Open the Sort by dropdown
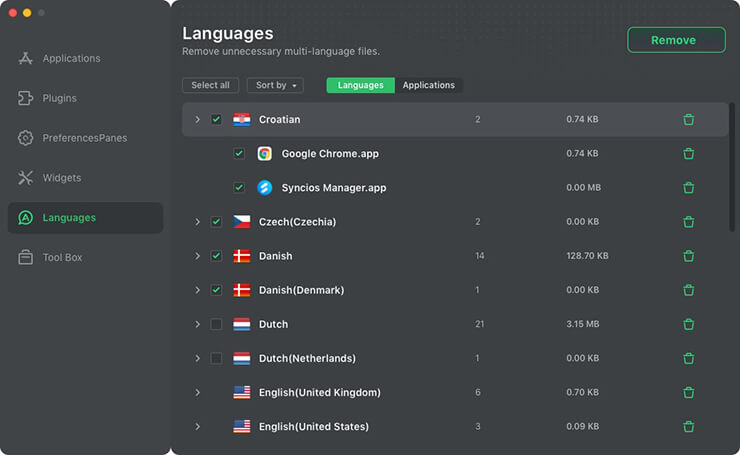This screenshot has width=740, height=455. pyautogui.click(x=275, y=85)
